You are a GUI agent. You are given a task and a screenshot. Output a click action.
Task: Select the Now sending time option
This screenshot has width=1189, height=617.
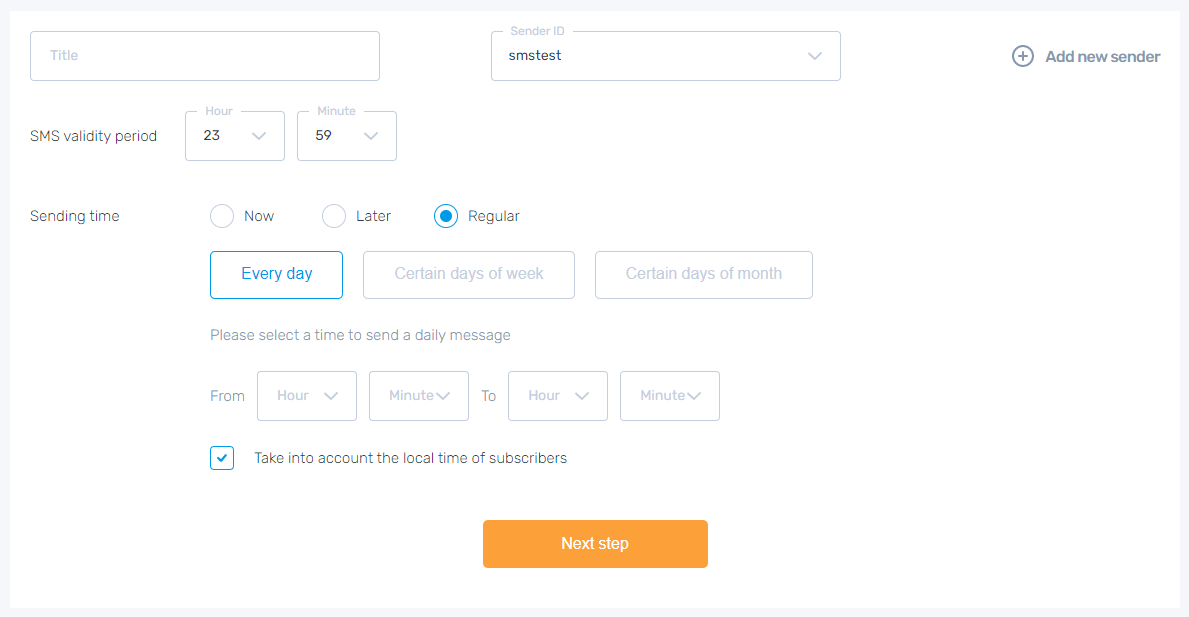pyautogui.click(x=222, y=216)
